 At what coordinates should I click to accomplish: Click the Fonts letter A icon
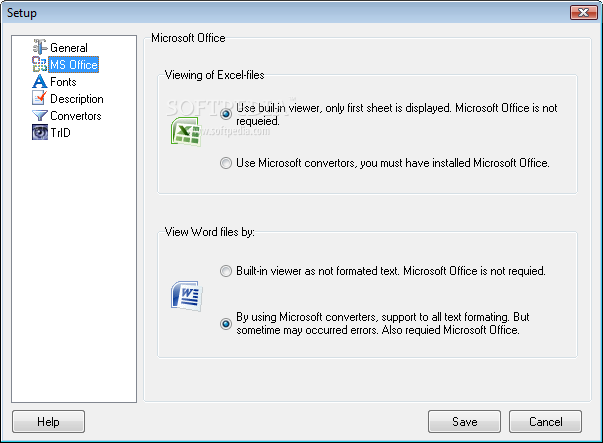pyautogui.click(x=39, y=82)
